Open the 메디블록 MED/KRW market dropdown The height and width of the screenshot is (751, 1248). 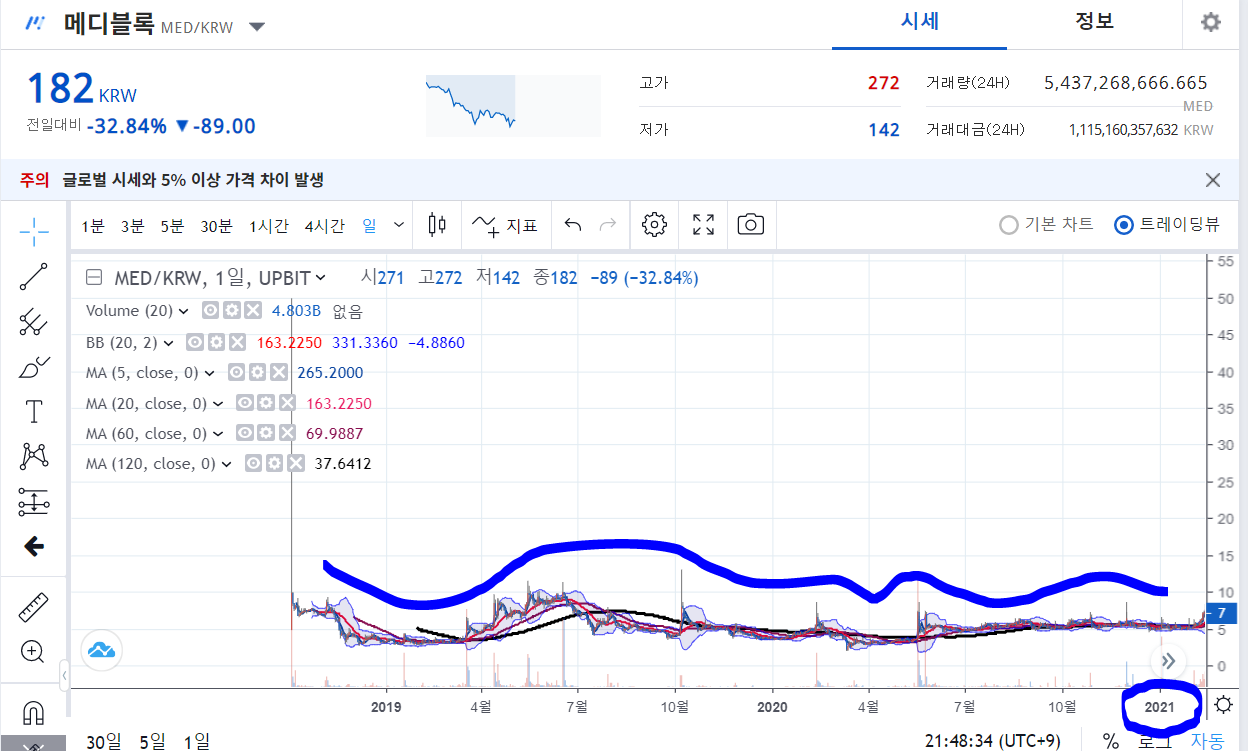point(257,26)
